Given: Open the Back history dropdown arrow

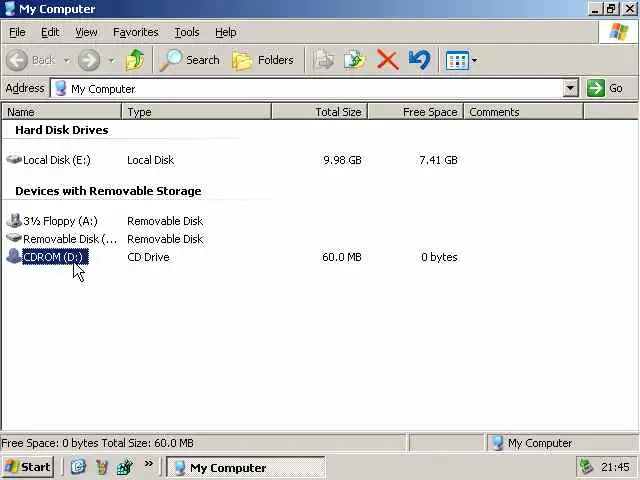Looking at the screenshot, I should pyautogui.click(x=67, y=60).
